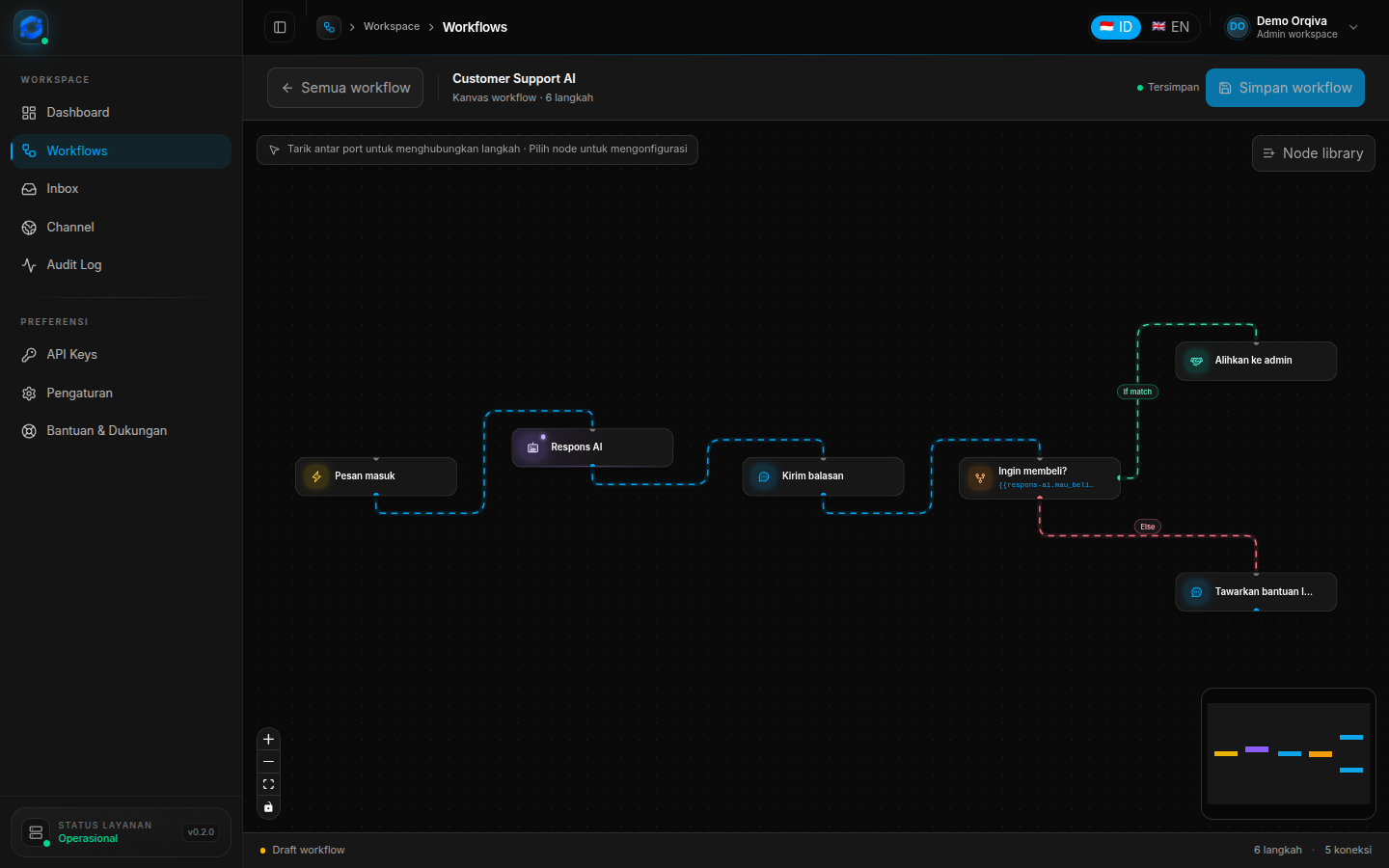The image size is (1389, 868).
Task: Click Workflows breadcrumb title
Action: tap(475, 27)
